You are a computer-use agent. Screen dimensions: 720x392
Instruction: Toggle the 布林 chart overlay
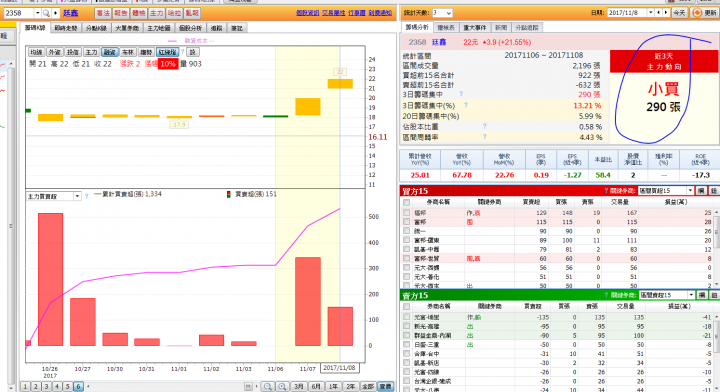click(x=128, y=52)
